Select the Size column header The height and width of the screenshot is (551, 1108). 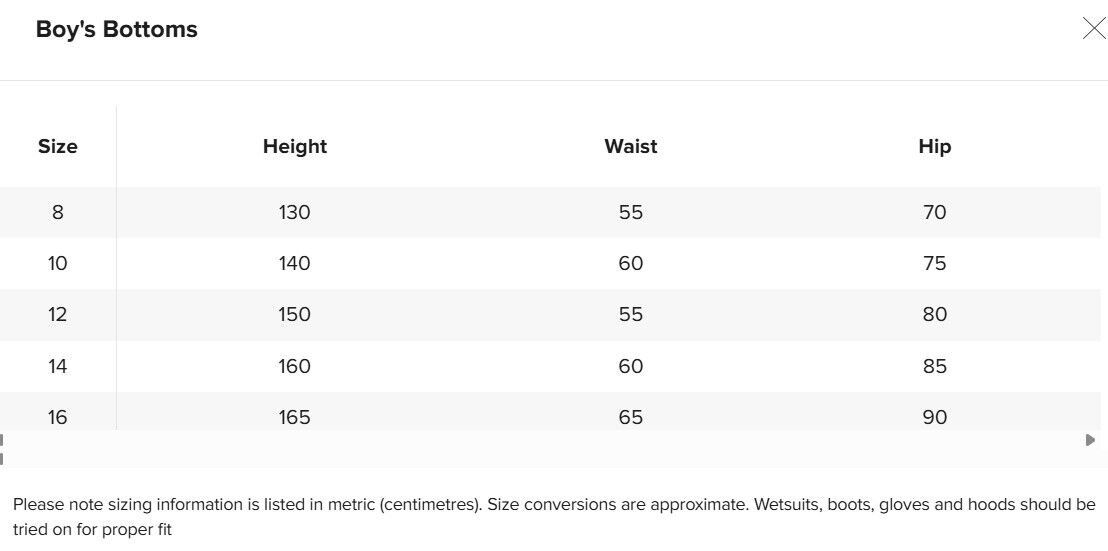pyautogui.click(x=58, y=146)
